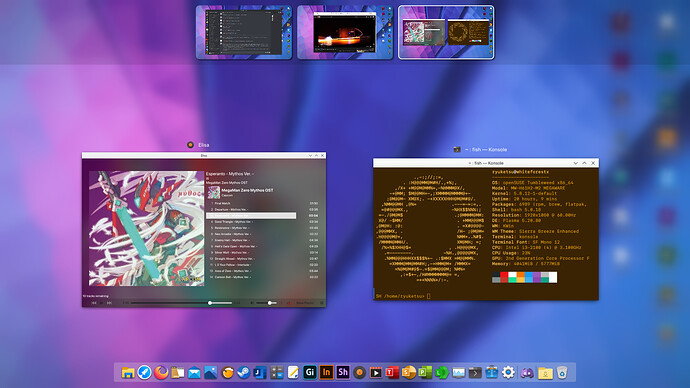The image size is (690, 388).
Task: Open Firefox from the dock
Action: [x=161, y=373]
